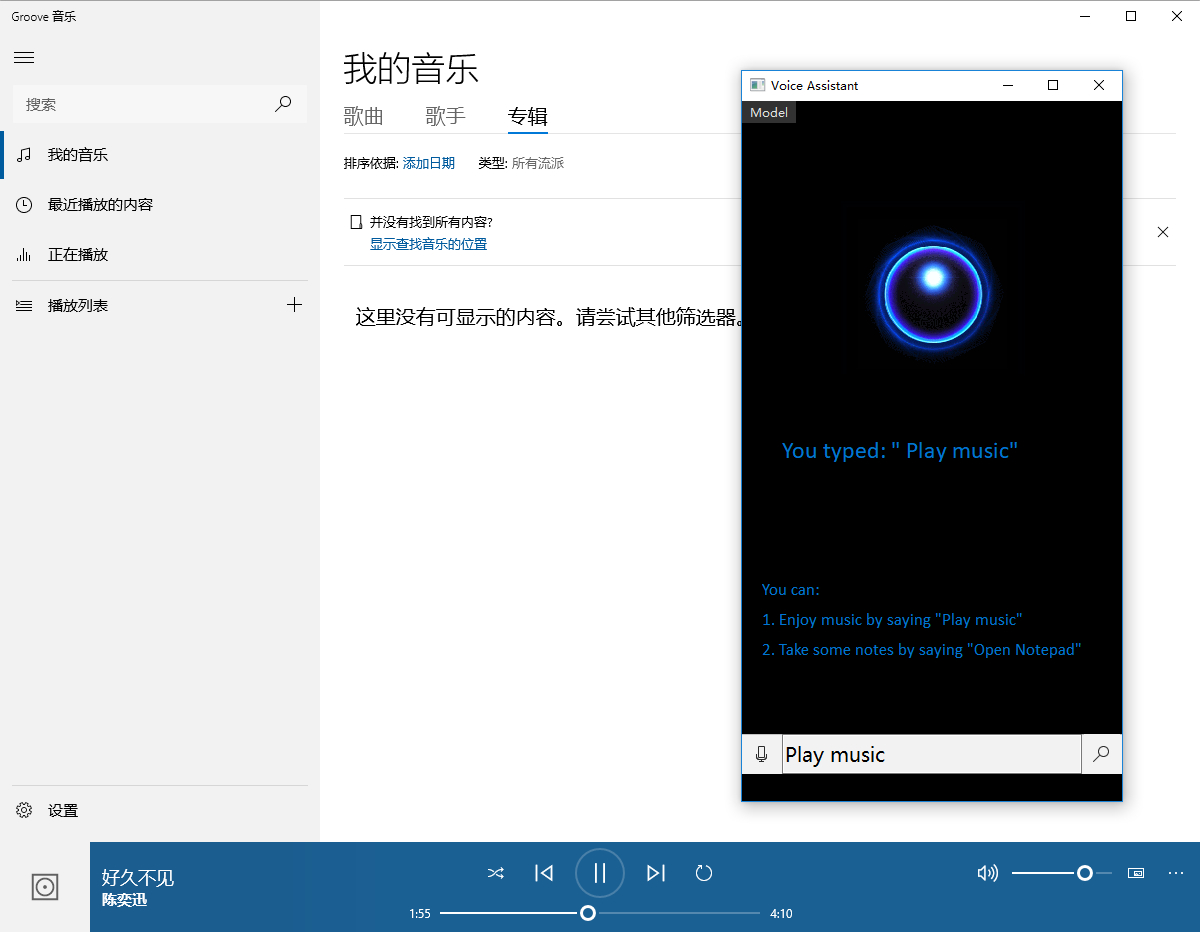
Task: Click the Play music text input field
Action: point(930,754)
